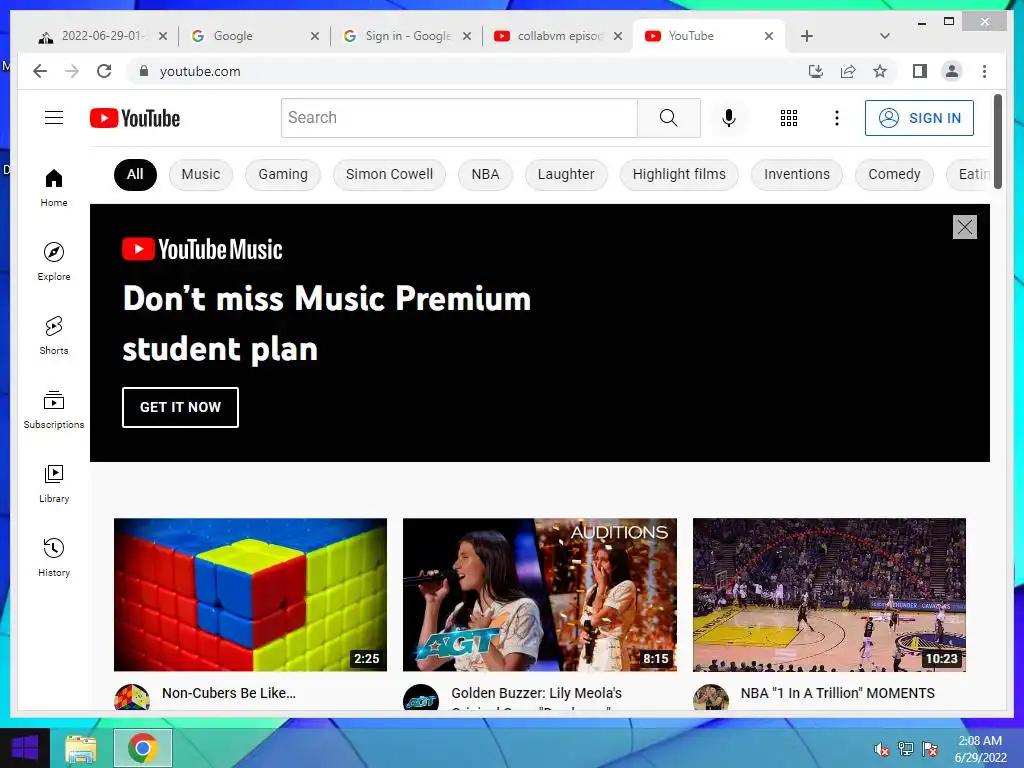Open the AGT Golden Buzzer thumbnail
Screen dimensions: 1024x768
point(539,594)
